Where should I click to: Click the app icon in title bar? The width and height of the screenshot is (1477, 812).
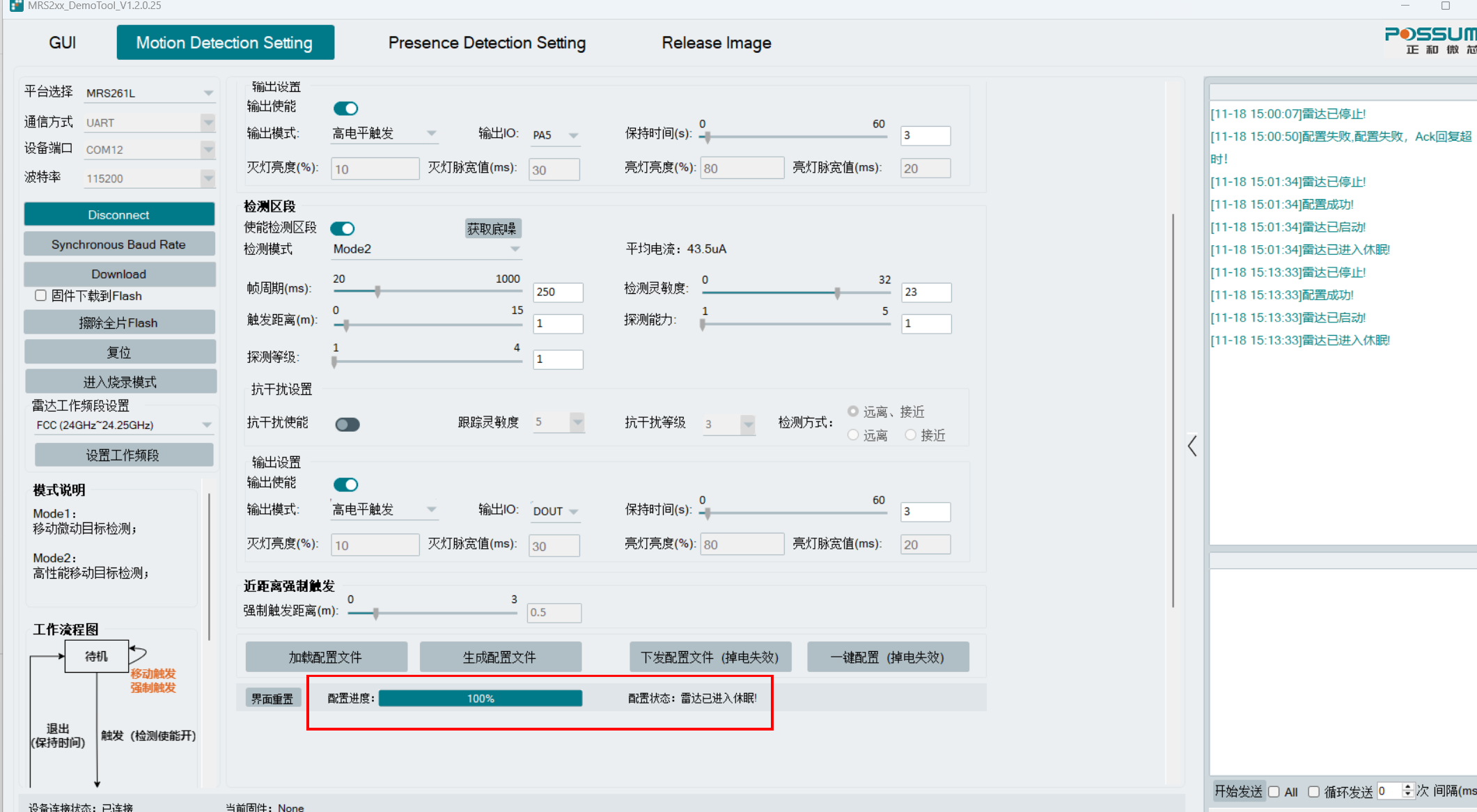pyautogui.click(x=15, y=6)
